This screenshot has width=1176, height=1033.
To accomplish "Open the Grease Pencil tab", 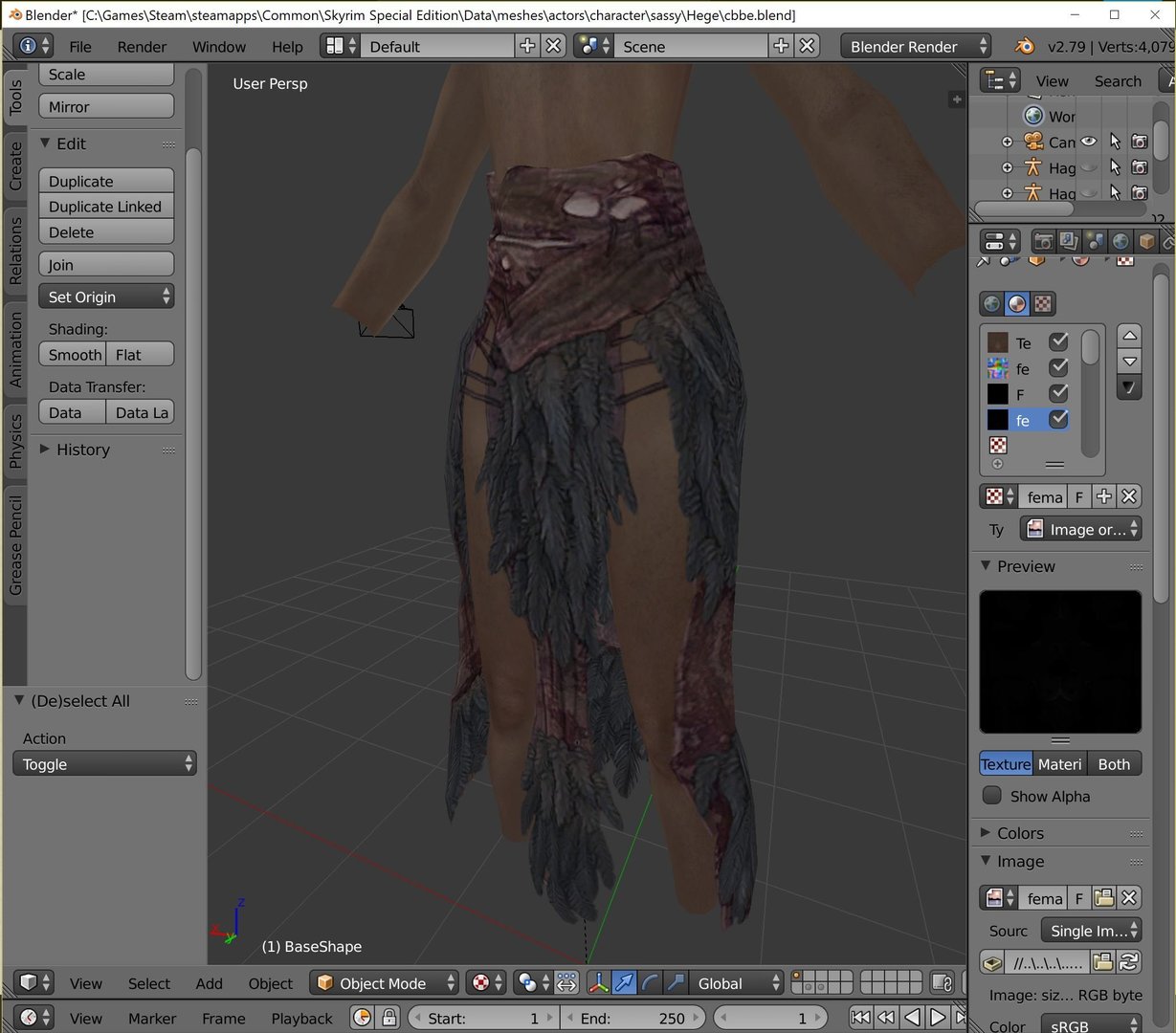I will [x=15, y=545].
